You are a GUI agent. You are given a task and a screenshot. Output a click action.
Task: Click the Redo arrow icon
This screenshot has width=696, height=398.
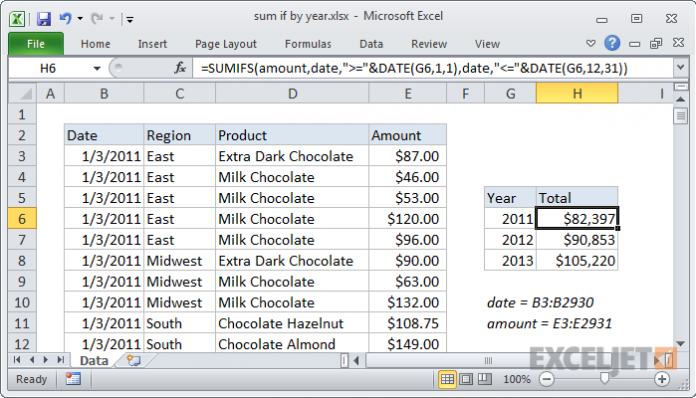pos(97,19)
